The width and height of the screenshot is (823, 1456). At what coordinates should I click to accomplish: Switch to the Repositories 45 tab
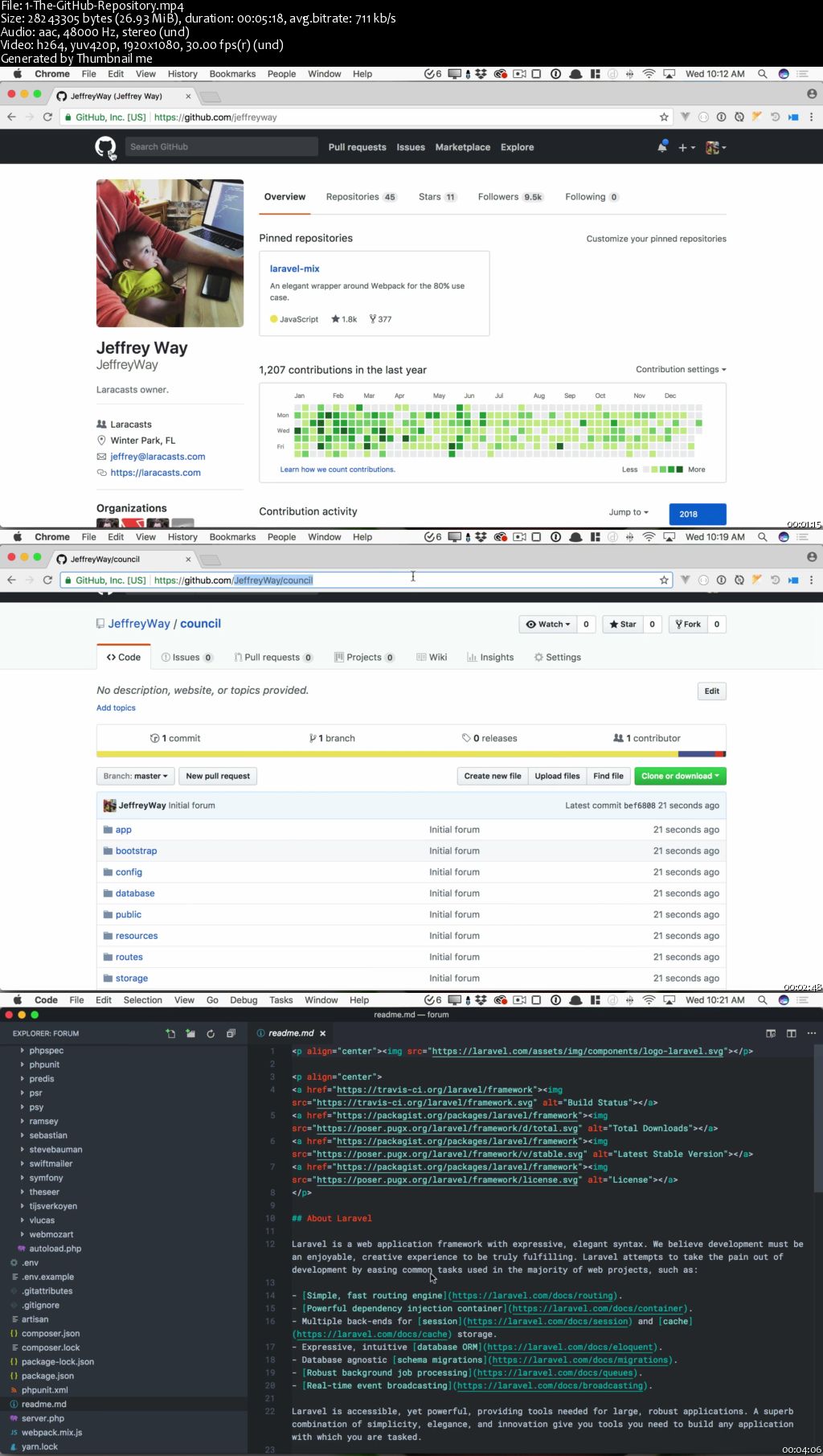[361, 197]
